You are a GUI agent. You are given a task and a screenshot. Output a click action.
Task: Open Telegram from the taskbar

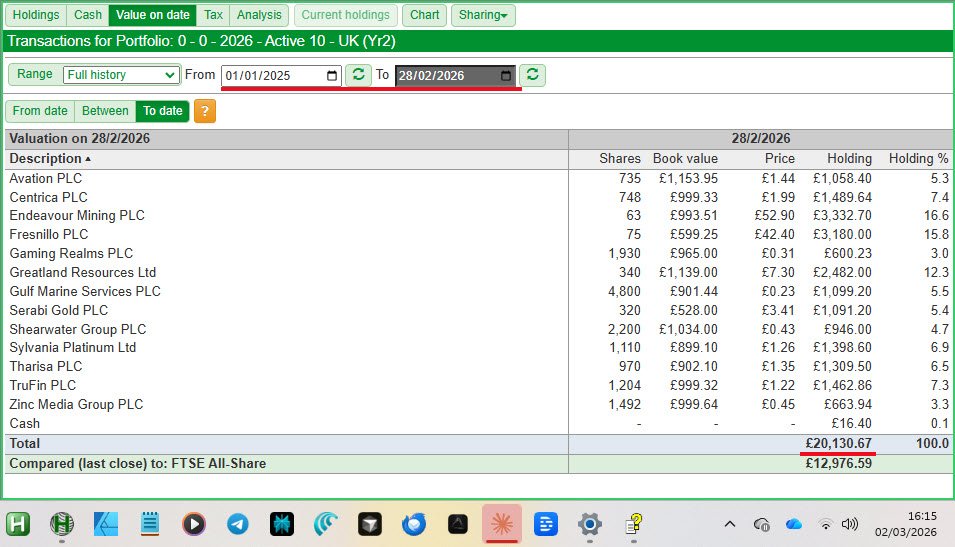tap(238, 523)
